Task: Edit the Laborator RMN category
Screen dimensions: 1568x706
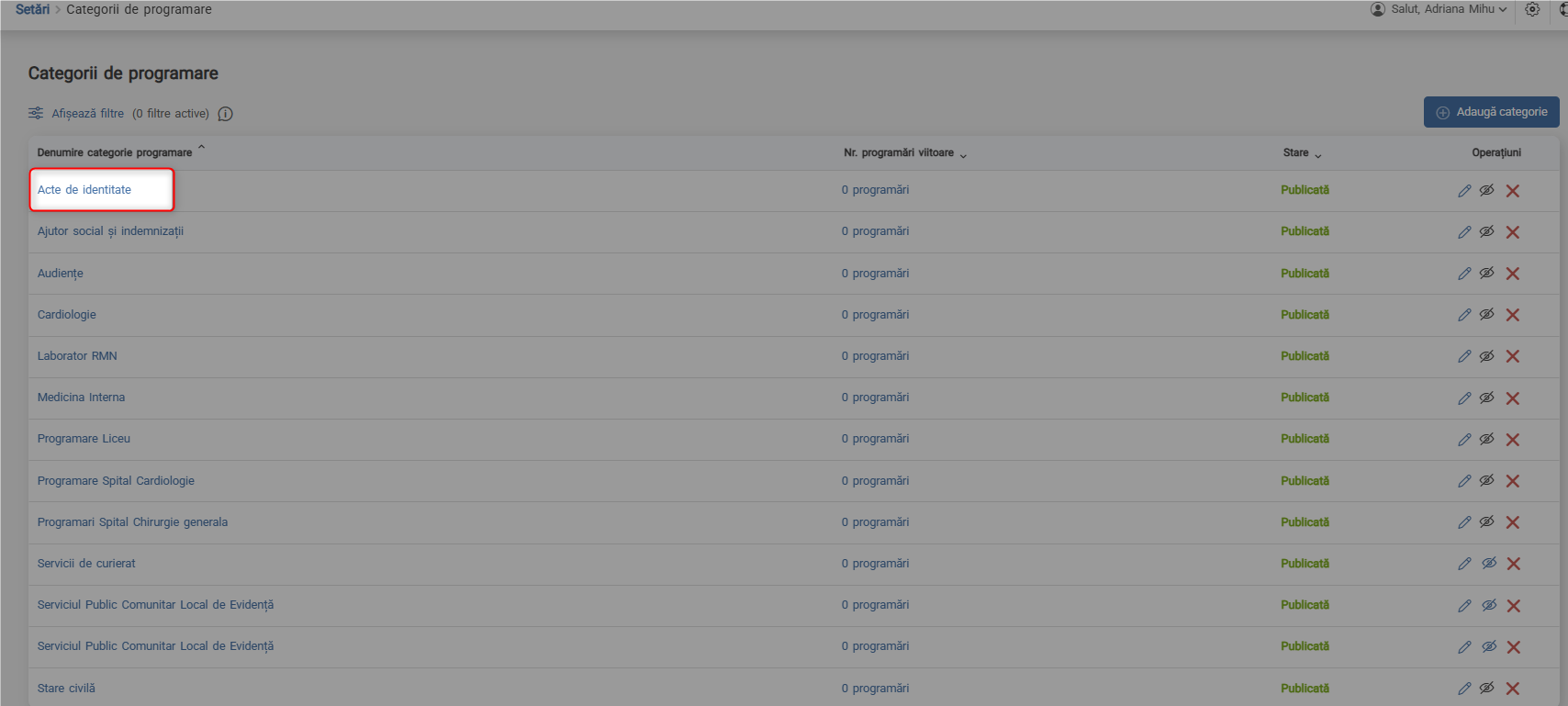Action: click(1464, 356)
